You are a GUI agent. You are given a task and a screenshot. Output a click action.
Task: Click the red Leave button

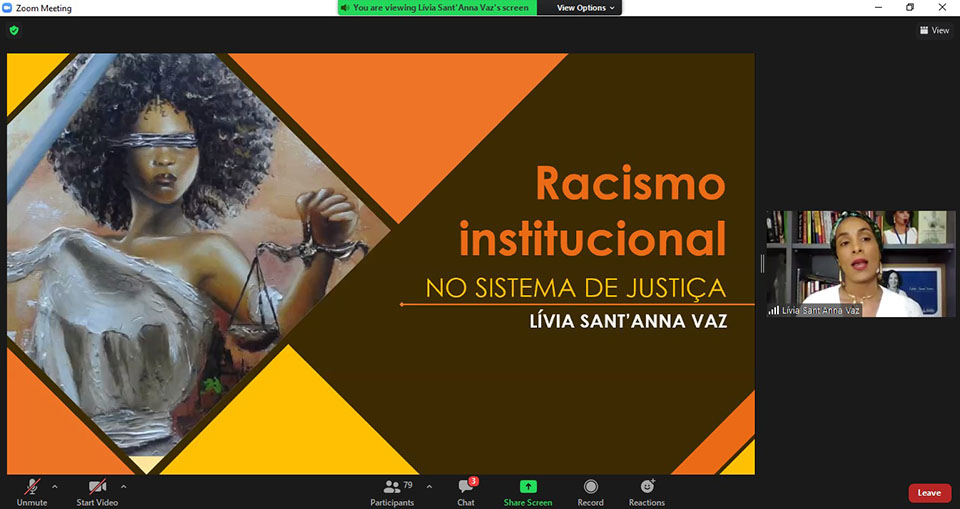coord(929,493)
